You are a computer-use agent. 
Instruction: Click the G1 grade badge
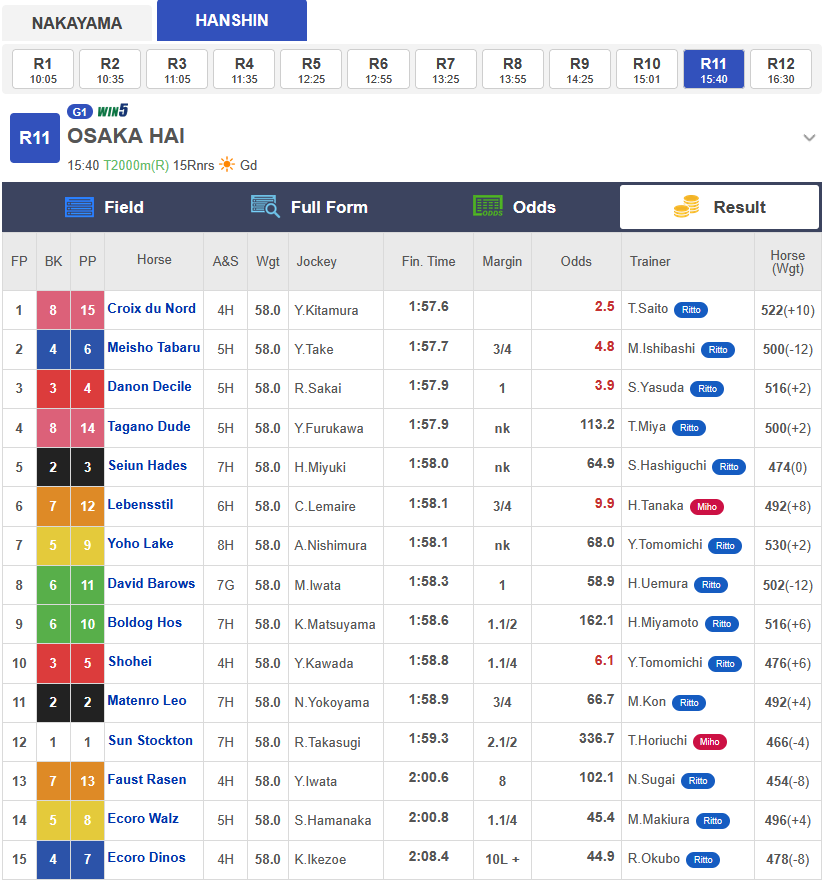tap(79, 112)
